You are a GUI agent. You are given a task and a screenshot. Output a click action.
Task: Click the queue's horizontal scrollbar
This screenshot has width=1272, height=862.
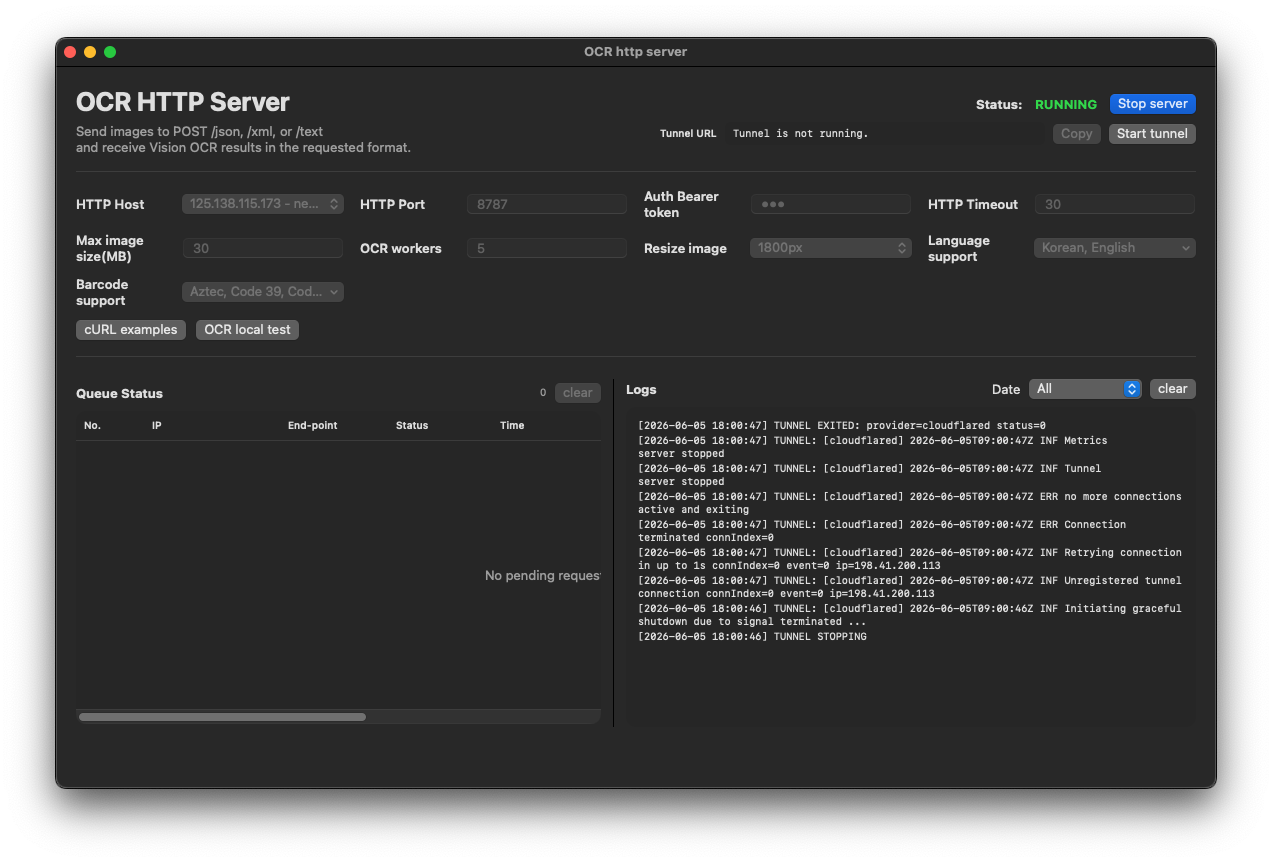click(x=222, y=716)
